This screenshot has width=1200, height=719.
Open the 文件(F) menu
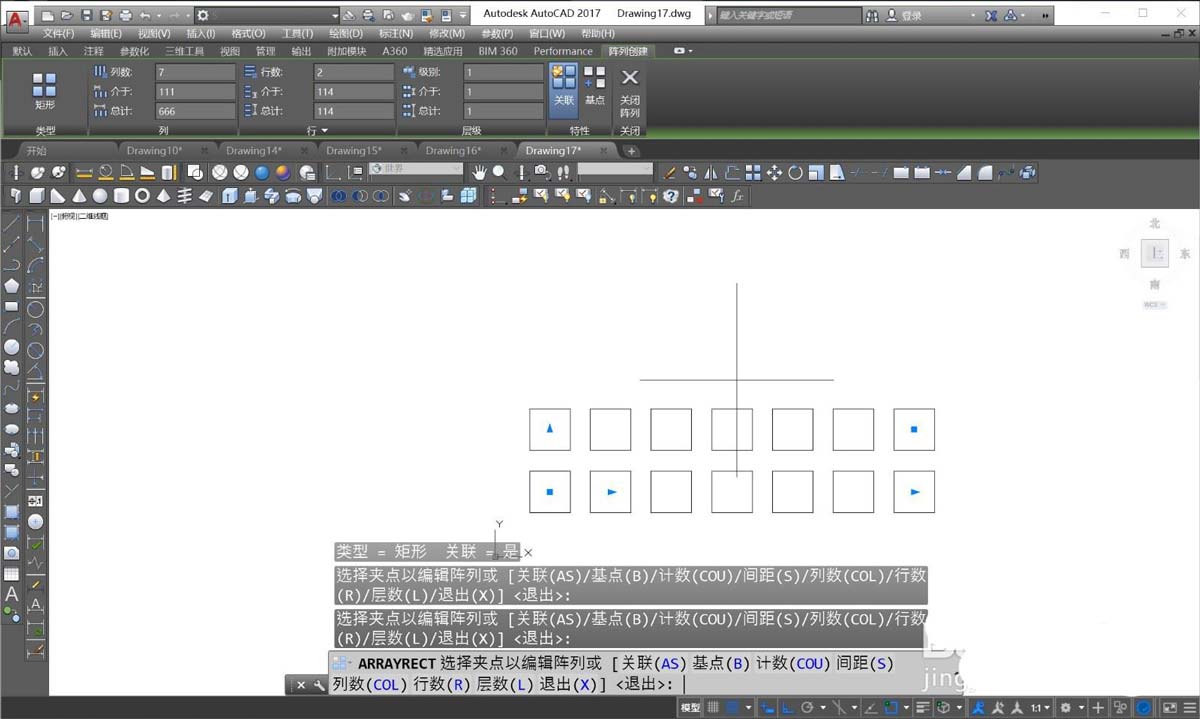tap(60, 34)
